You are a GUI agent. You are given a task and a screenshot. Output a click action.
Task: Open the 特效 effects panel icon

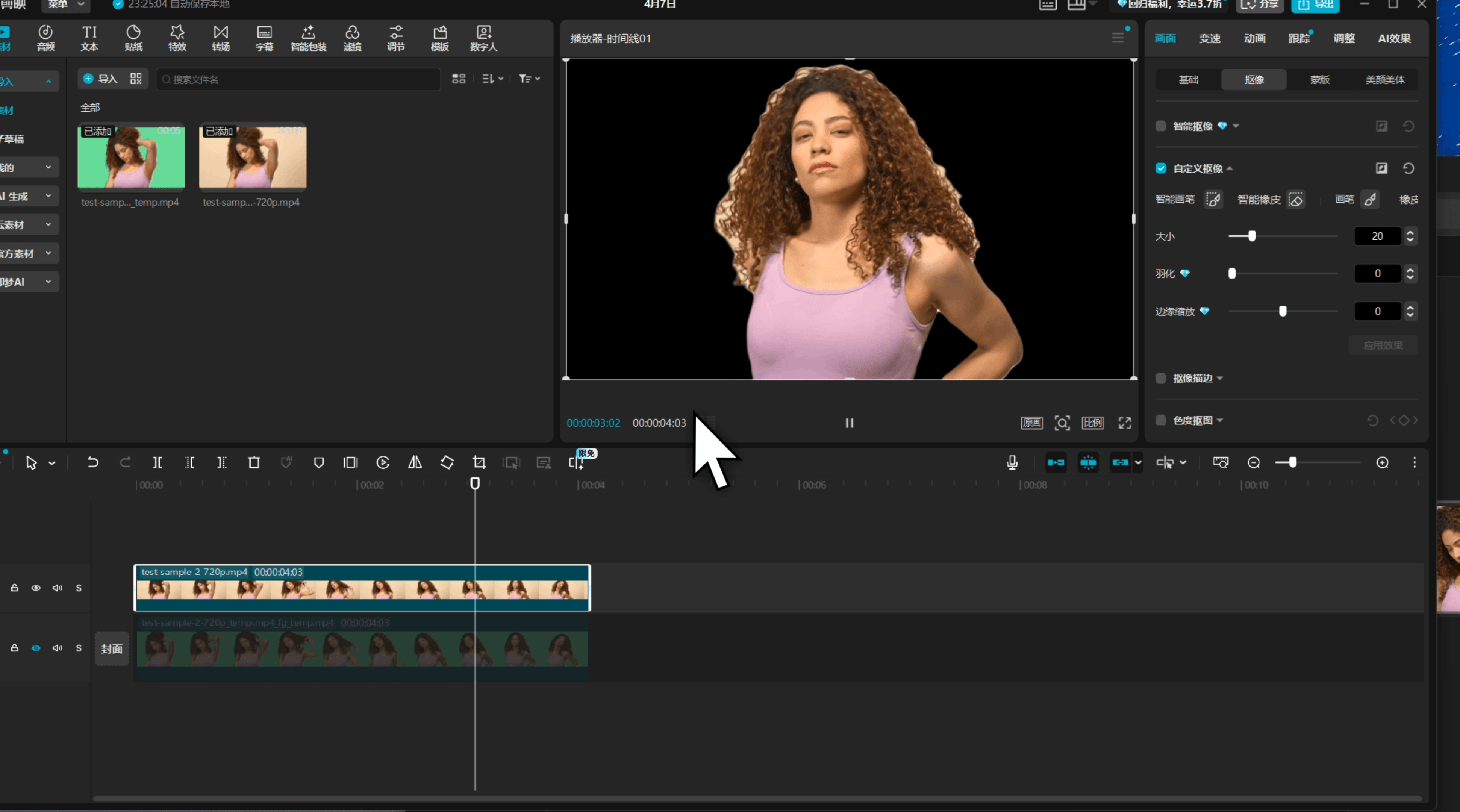click(177, 37)
